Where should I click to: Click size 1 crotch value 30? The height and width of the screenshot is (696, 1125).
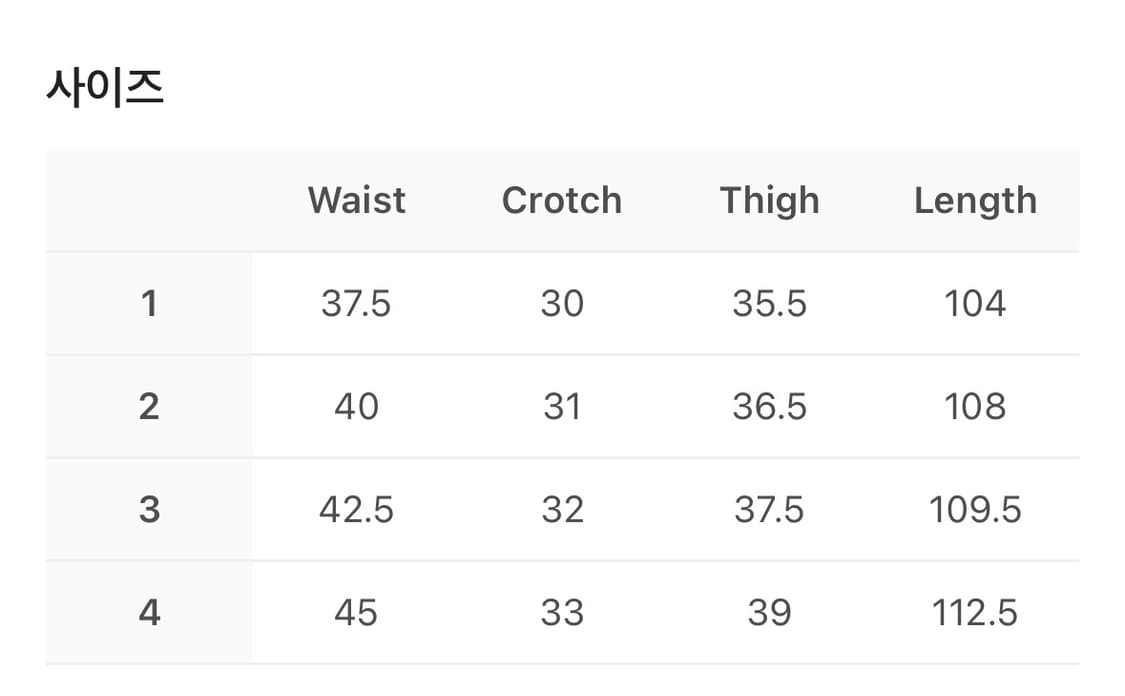tap(562, 303)
